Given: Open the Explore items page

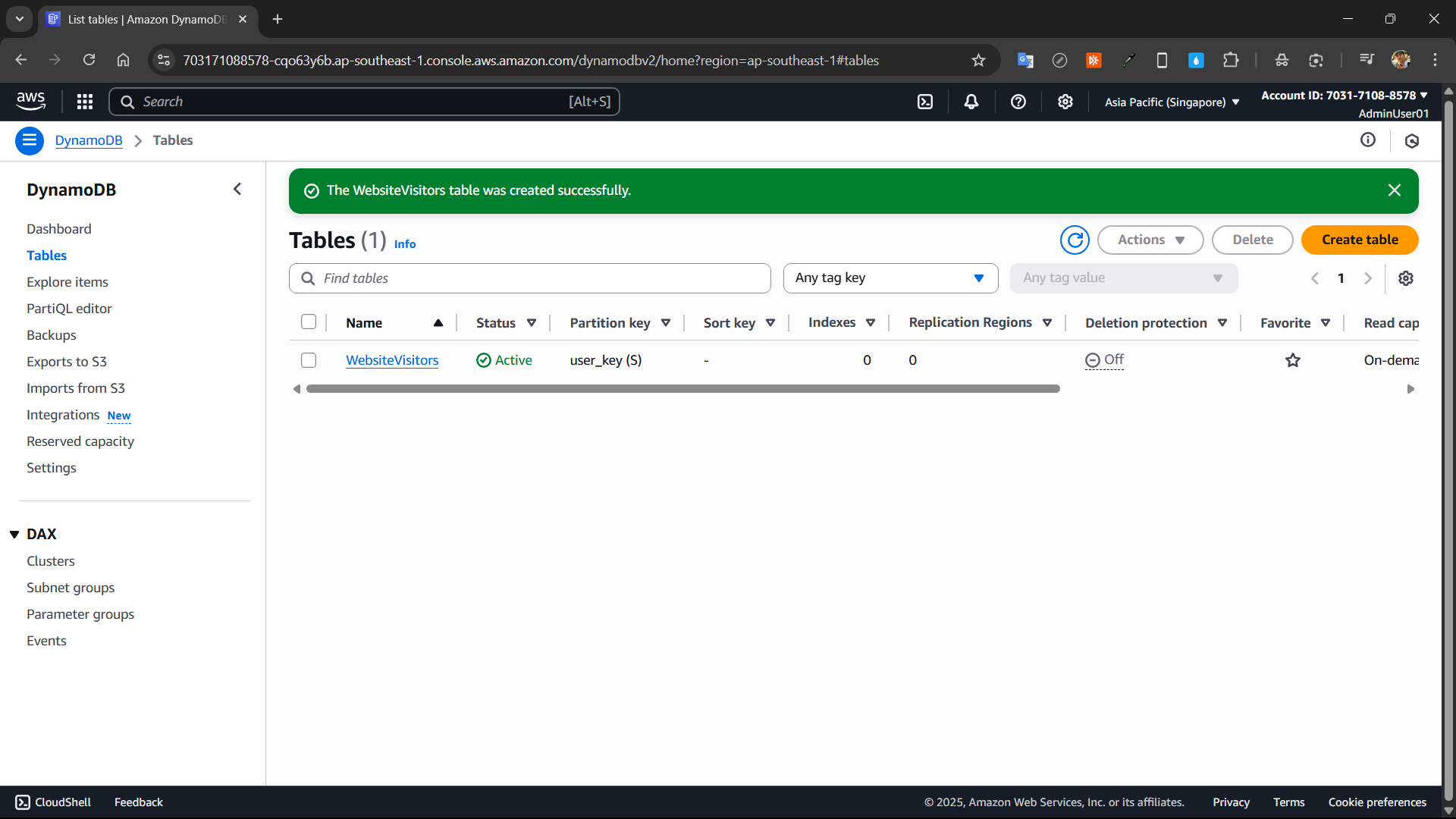Looking at the screenshot, I should click(67, 282).
